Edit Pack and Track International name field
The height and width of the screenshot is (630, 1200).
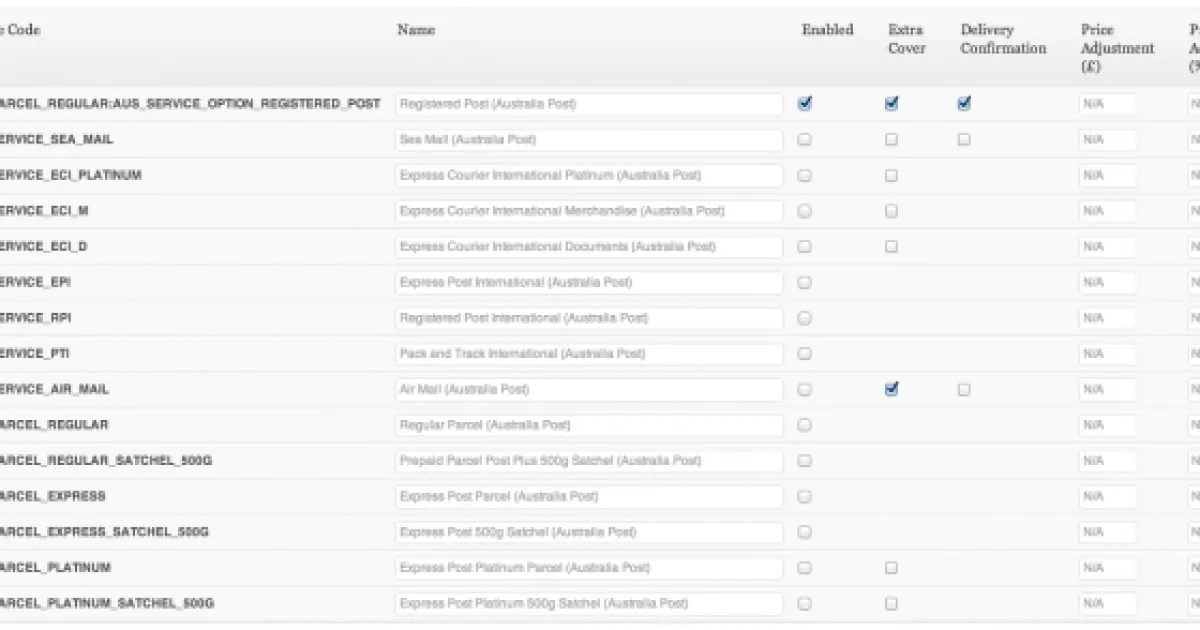(x=589, y=354)
